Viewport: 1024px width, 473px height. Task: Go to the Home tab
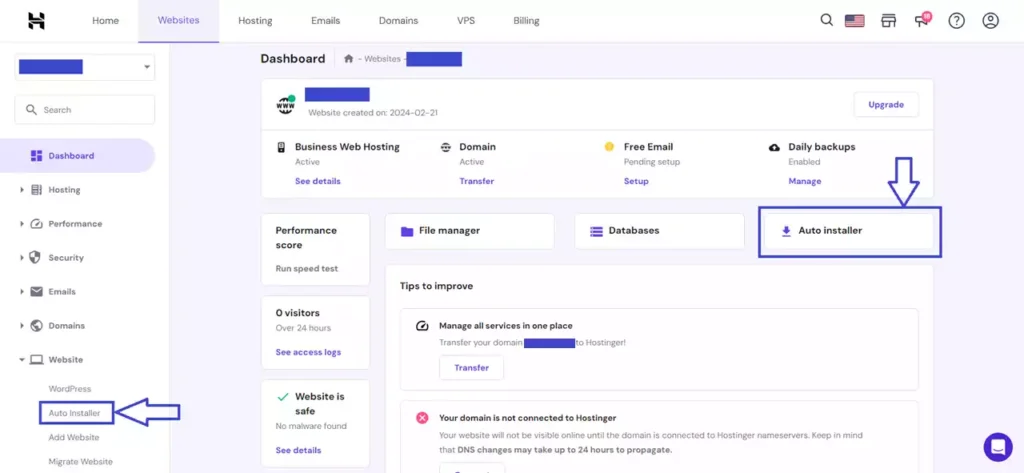105,21
